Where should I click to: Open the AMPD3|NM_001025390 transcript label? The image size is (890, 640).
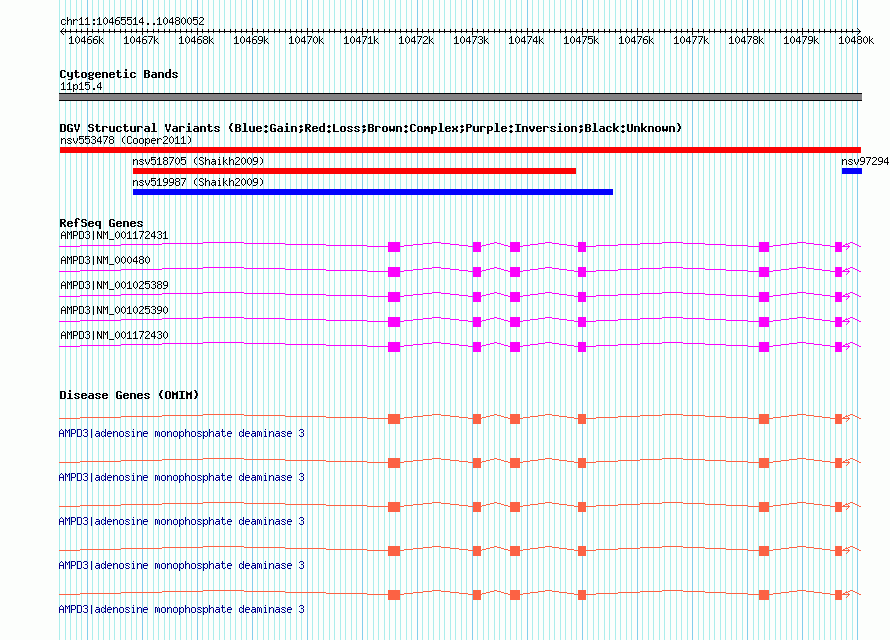point(114,310)
